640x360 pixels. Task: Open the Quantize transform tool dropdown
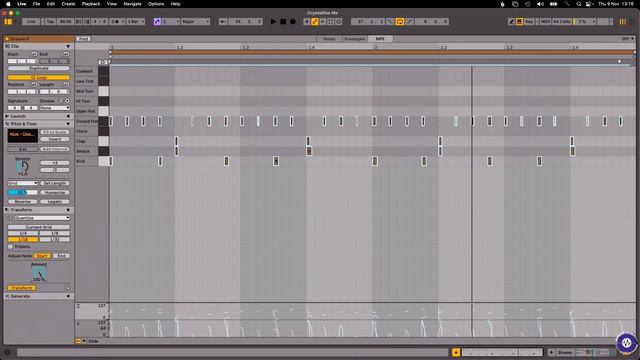pos(42,218)
